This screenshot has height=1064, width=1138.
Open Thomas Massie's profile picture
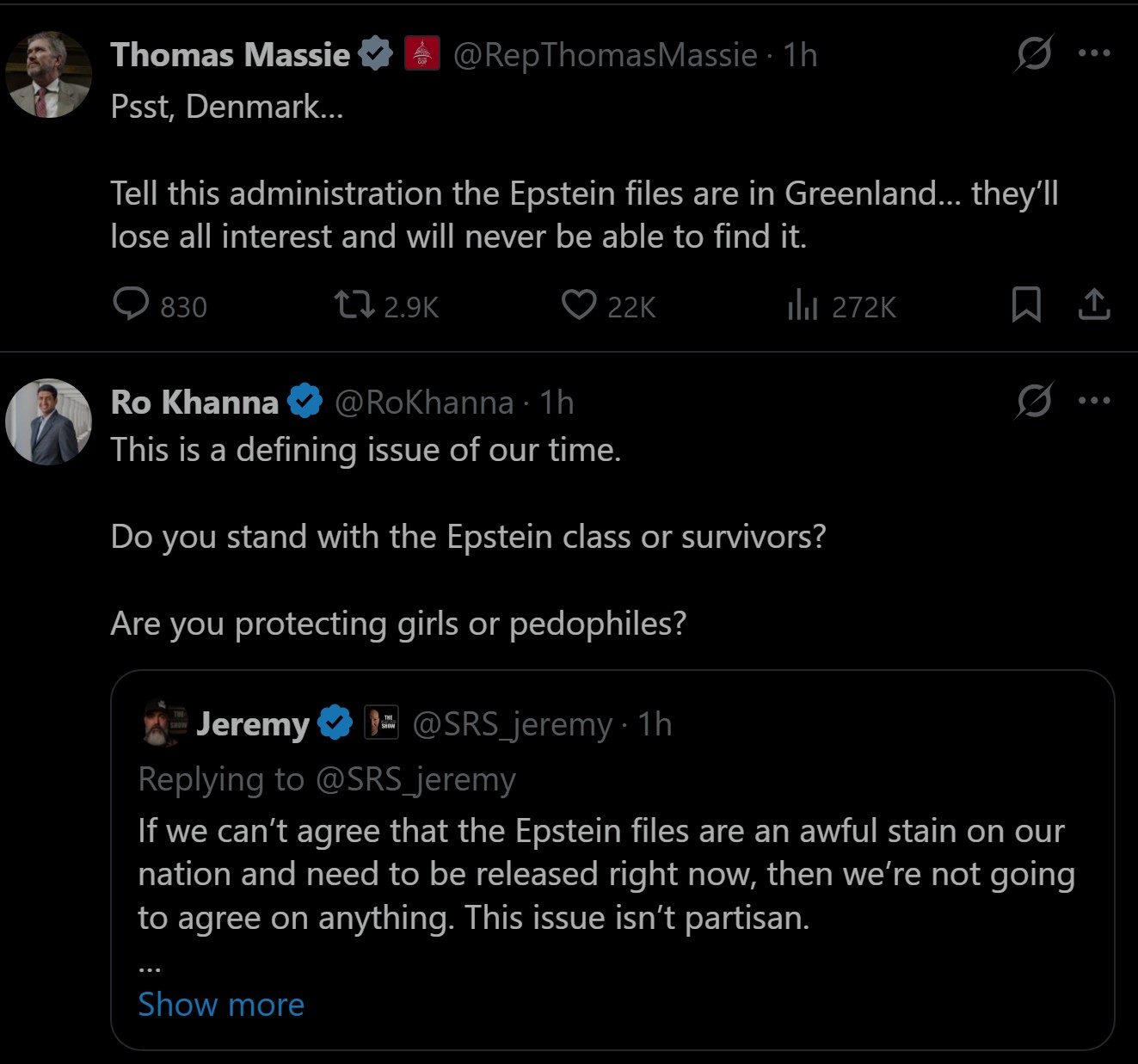pyautogui.click(x=48, y=75)
